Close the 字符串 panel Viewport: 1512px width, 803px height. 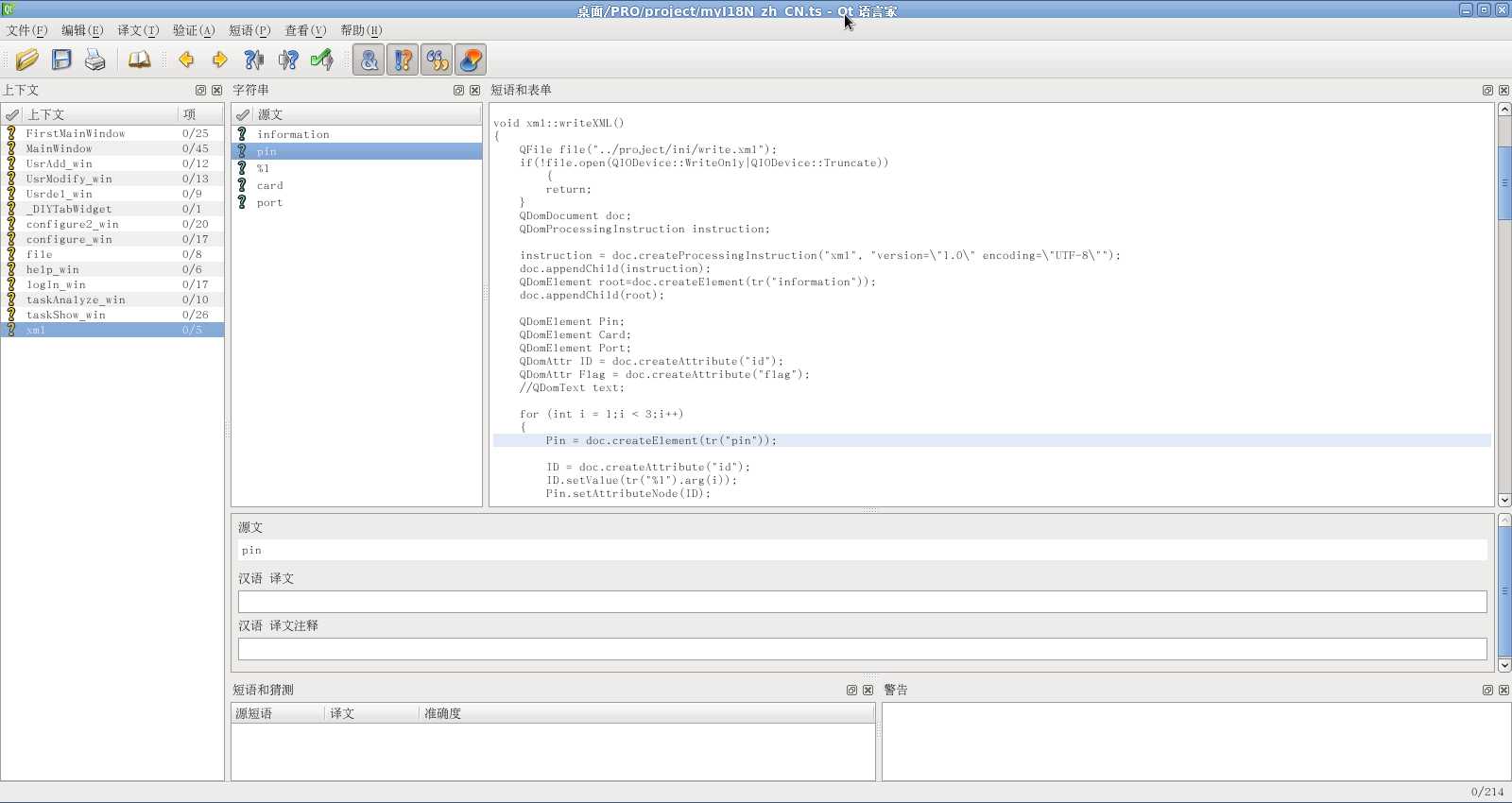474,91
